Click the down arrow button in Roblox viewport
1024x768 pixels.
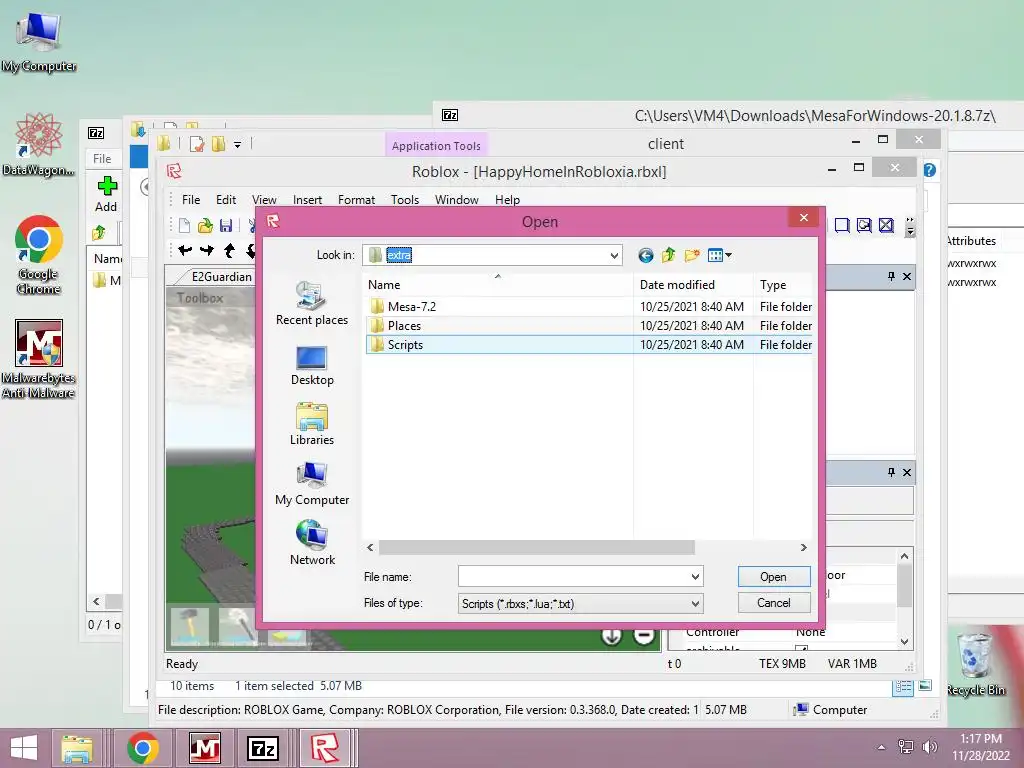click(x=611, y=635)
